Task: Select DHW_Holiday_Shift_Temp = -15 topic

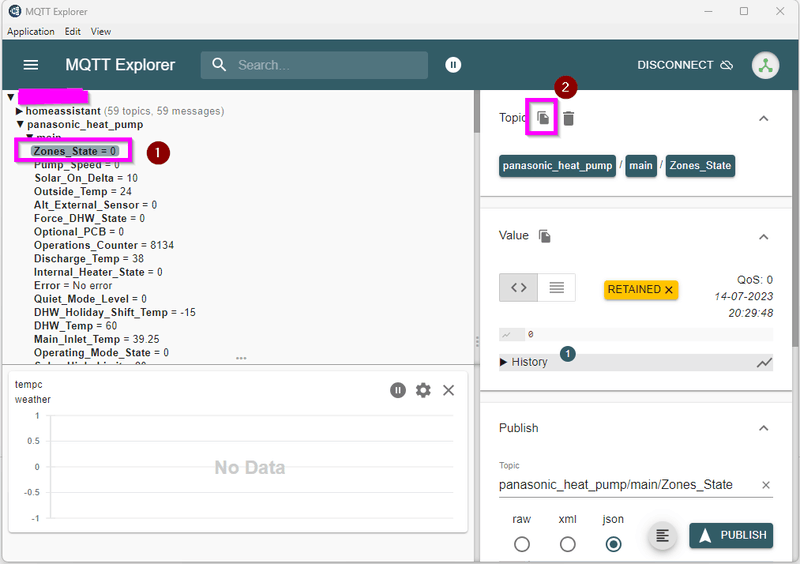Action: coord(115,312)
